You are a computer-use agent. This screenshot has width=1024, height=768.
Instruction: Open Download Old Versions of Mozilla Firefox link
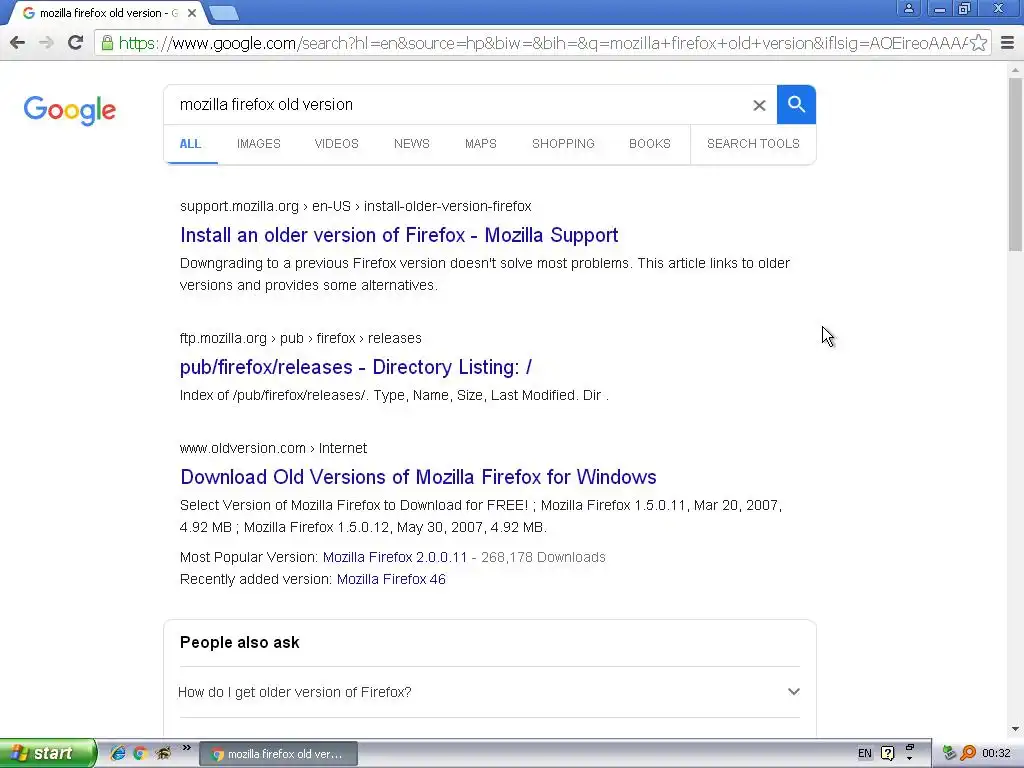point(419,477)
